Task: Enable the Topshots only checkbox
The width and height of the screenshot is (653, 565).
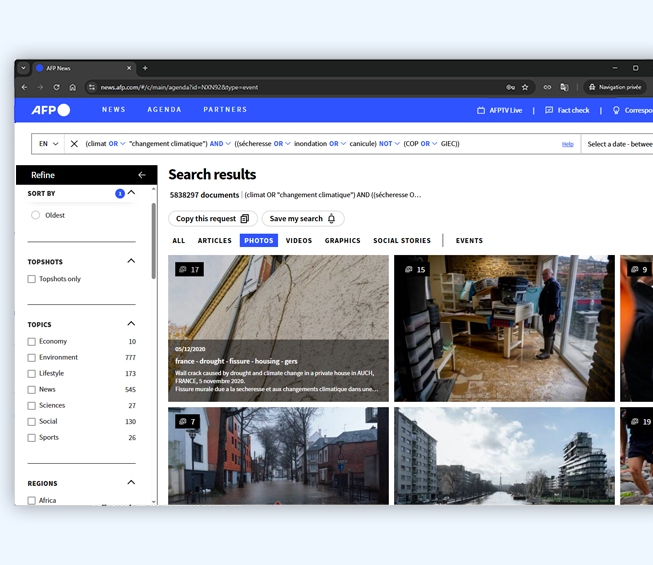Action: point(32,279)
